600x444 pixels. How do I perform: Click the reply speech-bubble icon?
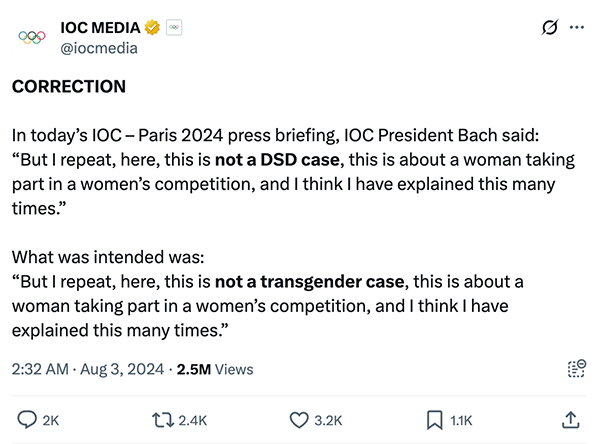click(27, 419)
